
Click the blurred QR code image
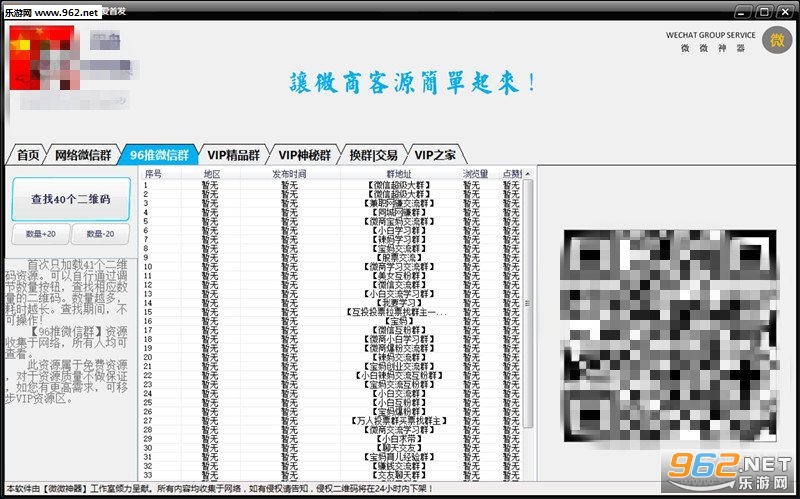point(670,336)
